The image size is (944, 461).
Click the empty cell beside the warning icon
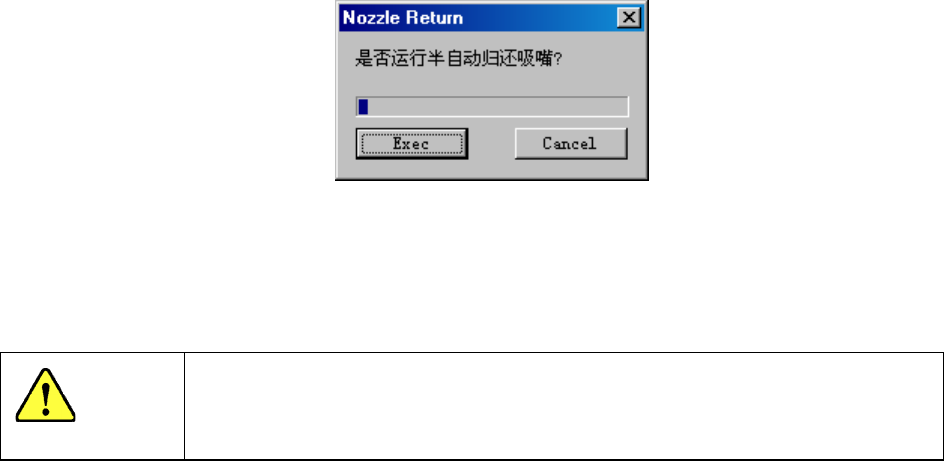tap(564, 406)
